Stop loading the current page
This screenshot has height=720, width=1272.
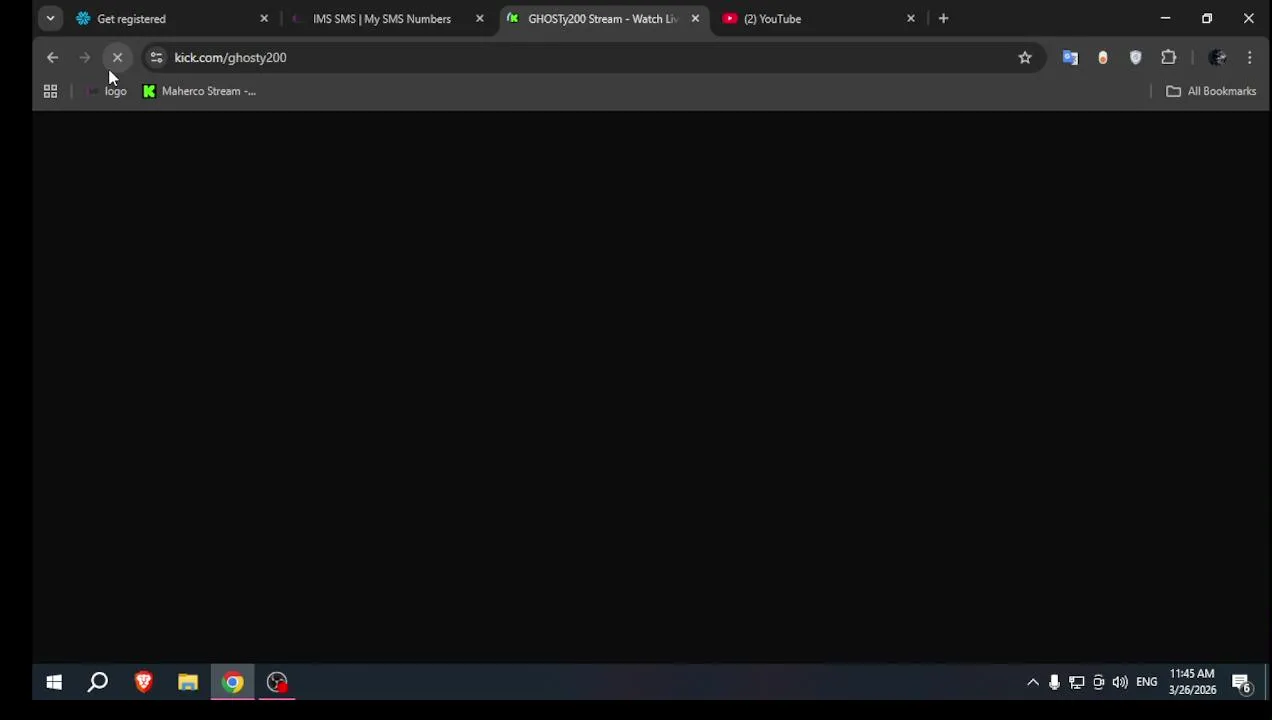pyautogui.click(x=117, y=58)
